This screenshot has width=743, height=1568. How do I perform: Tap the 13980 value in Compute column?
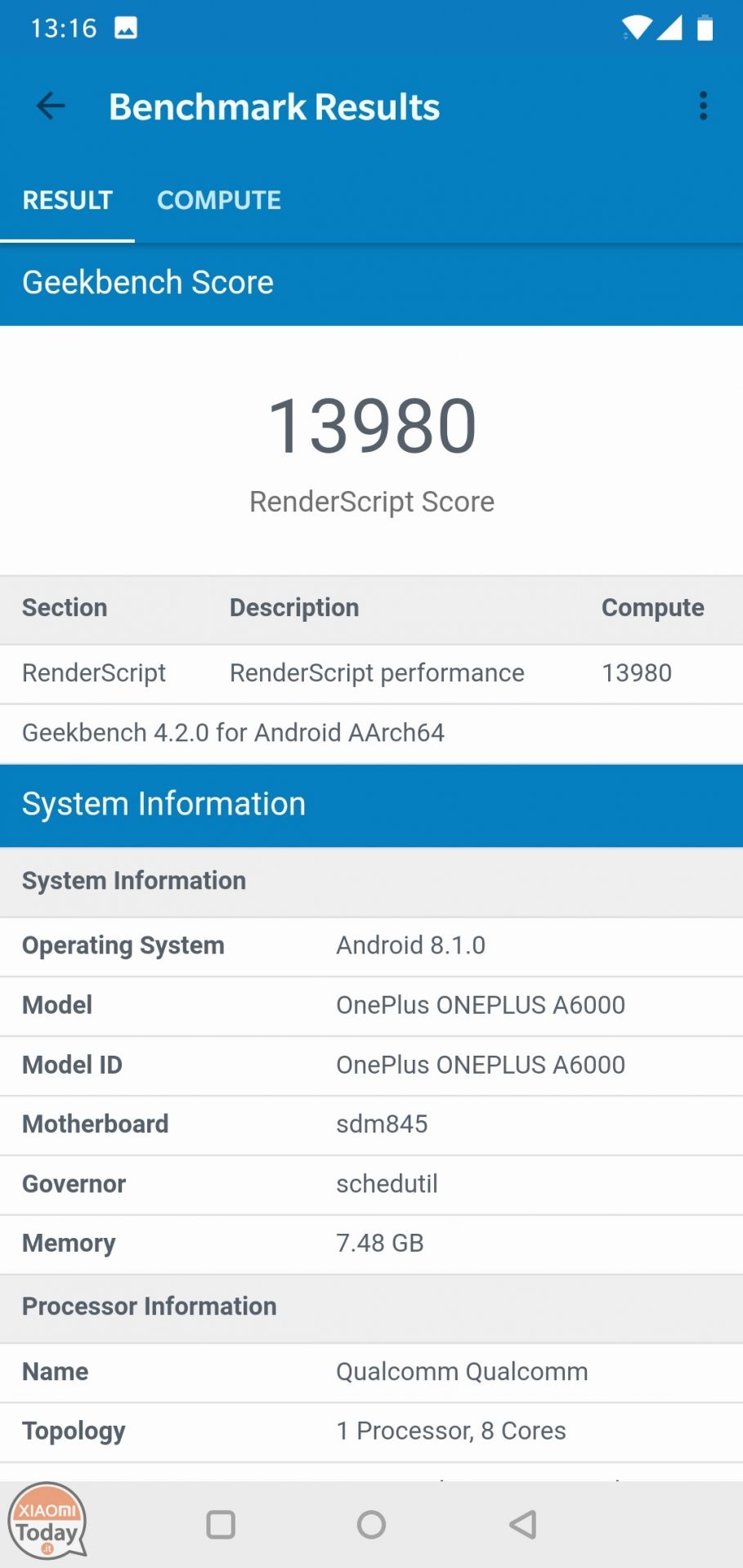[637, 673]
